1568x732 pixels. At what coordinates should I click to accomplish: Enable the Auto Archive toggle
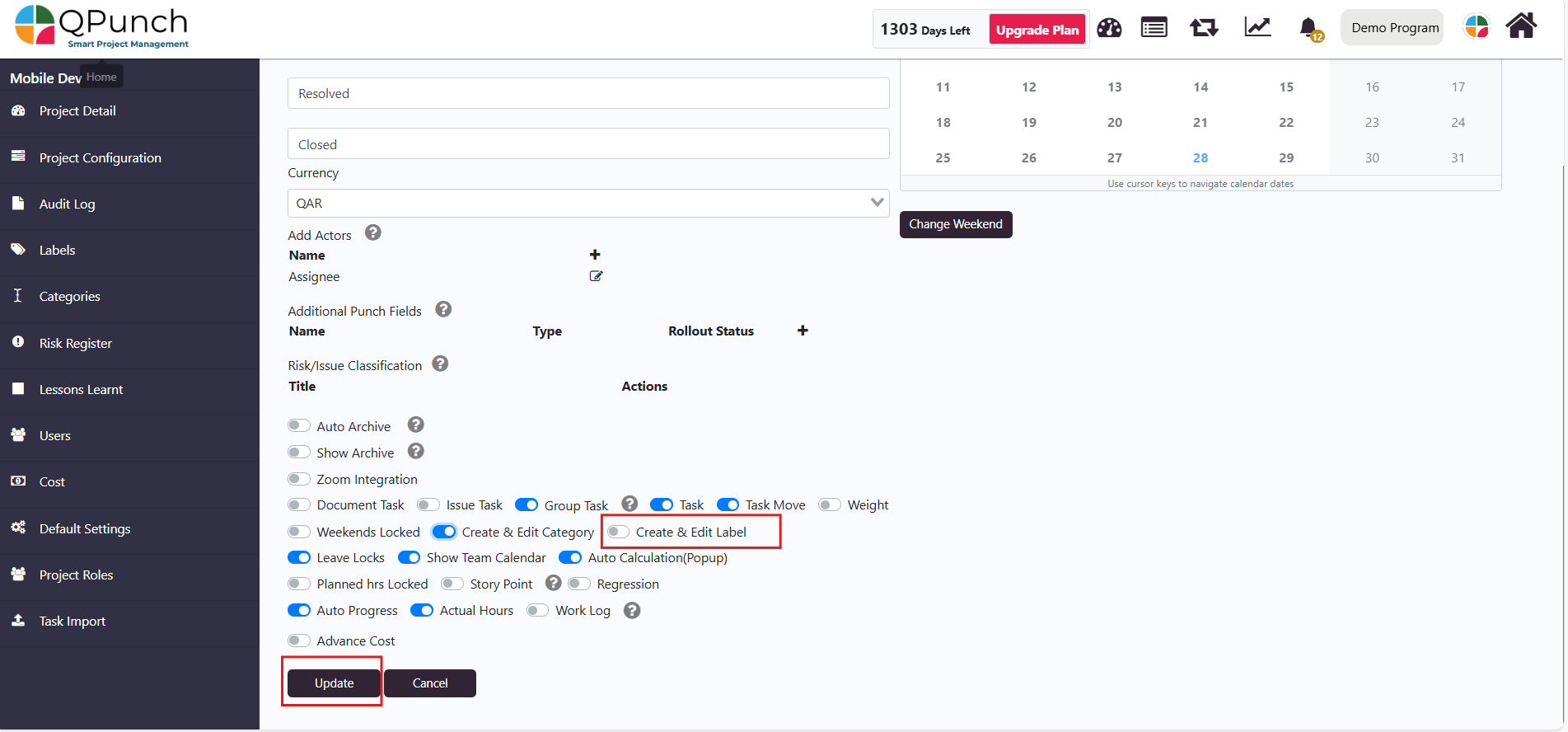click(299, 426)
